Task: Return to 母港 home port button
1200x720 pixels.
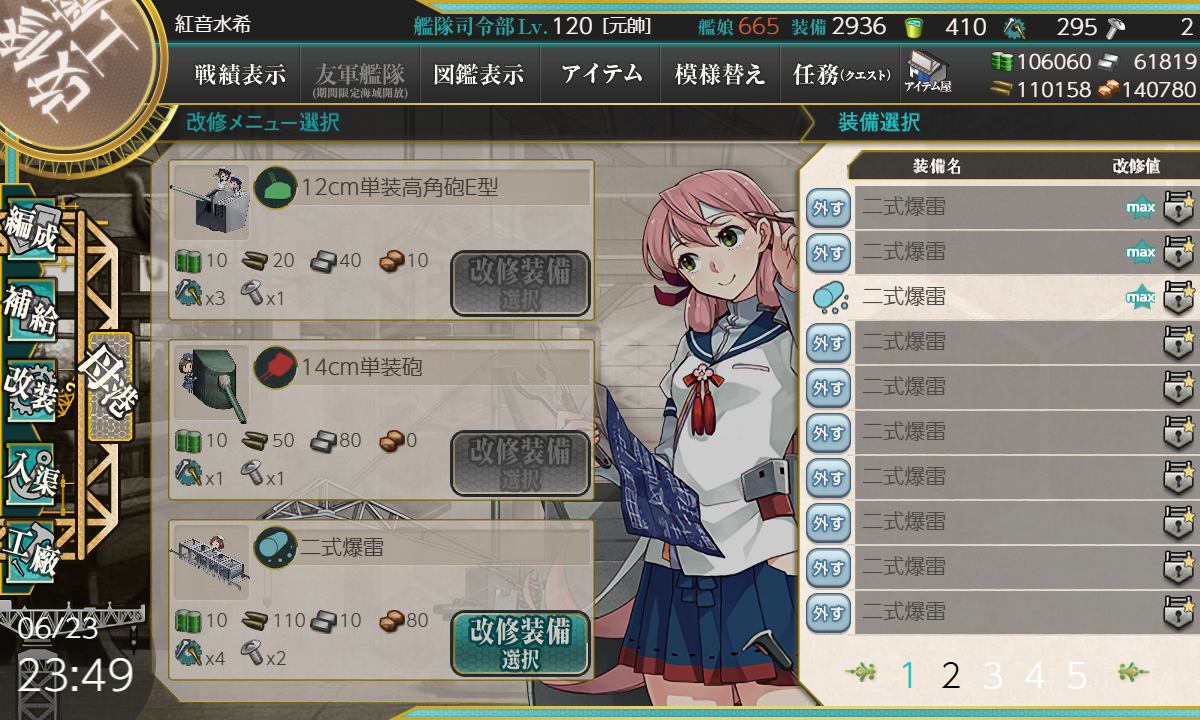Action: pos(109,387)
